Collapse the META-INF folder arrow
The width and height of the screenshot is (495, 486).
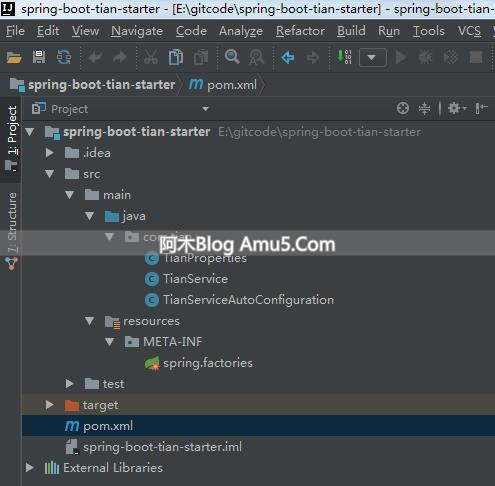coord(109,342)
